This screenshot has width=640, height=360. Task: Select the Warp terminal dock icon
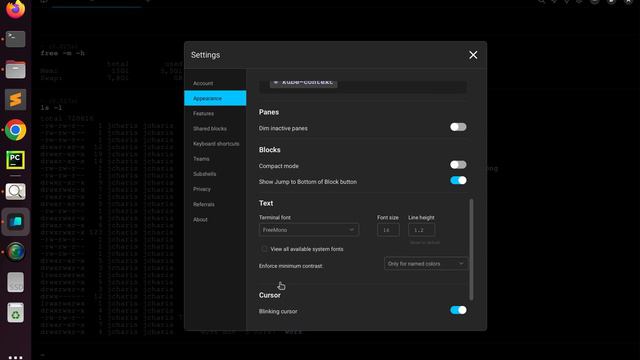[x=16, y=222]
